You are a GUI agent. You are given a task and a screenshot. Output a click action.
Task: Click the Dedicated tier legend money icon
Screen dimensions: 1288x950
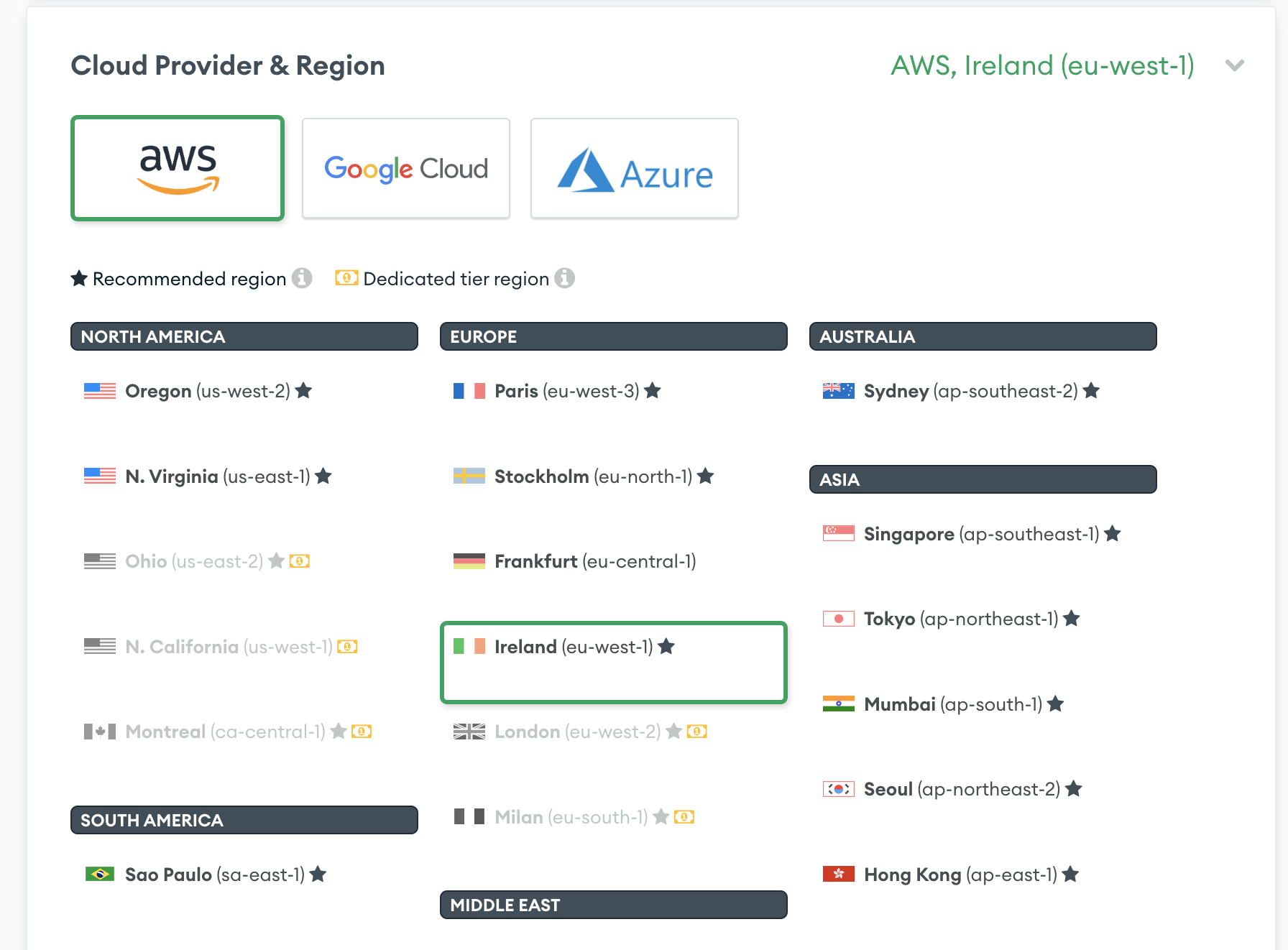(346, 278)
